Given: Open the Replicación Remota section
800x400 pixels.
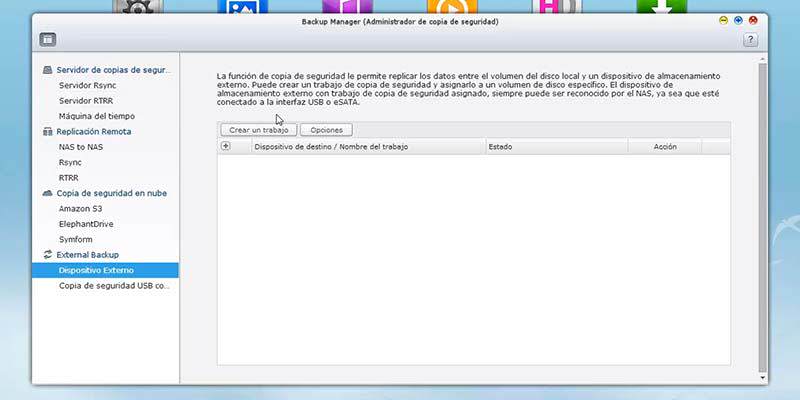Looking at the screenshot, I should [93, 131].
